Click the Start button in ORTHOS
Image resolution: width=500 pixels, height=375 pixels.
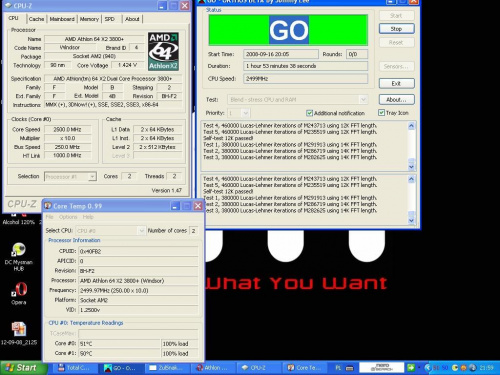pos(397,15)
